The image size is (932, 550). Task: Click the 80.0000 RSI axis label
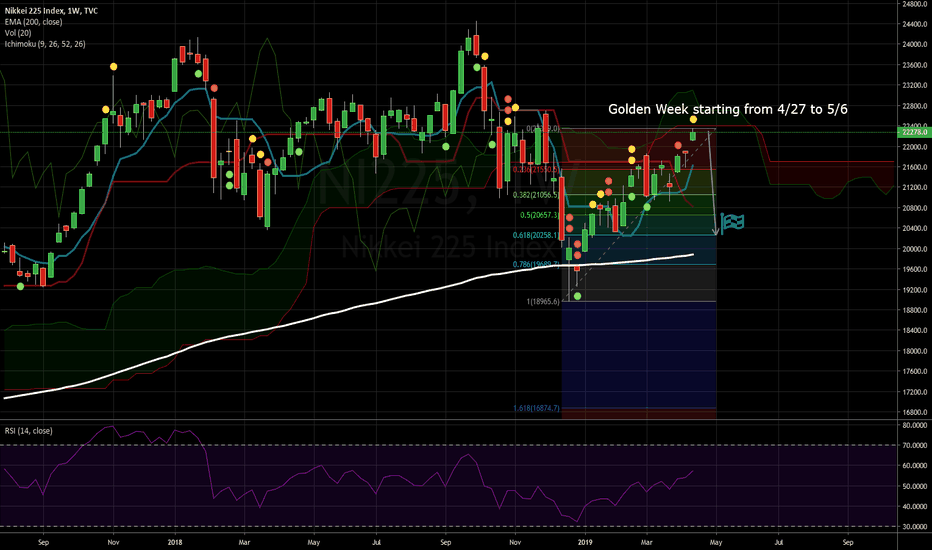coord(914,425)
